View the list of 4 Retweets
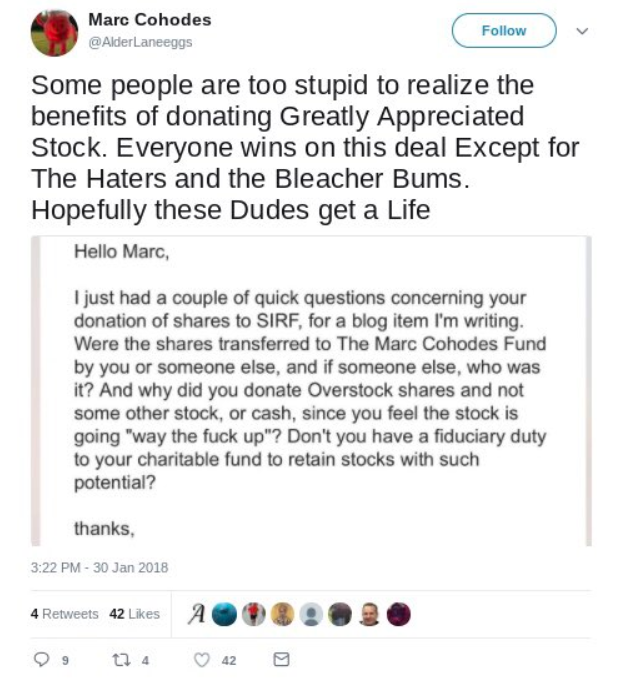 coord(64,614)
